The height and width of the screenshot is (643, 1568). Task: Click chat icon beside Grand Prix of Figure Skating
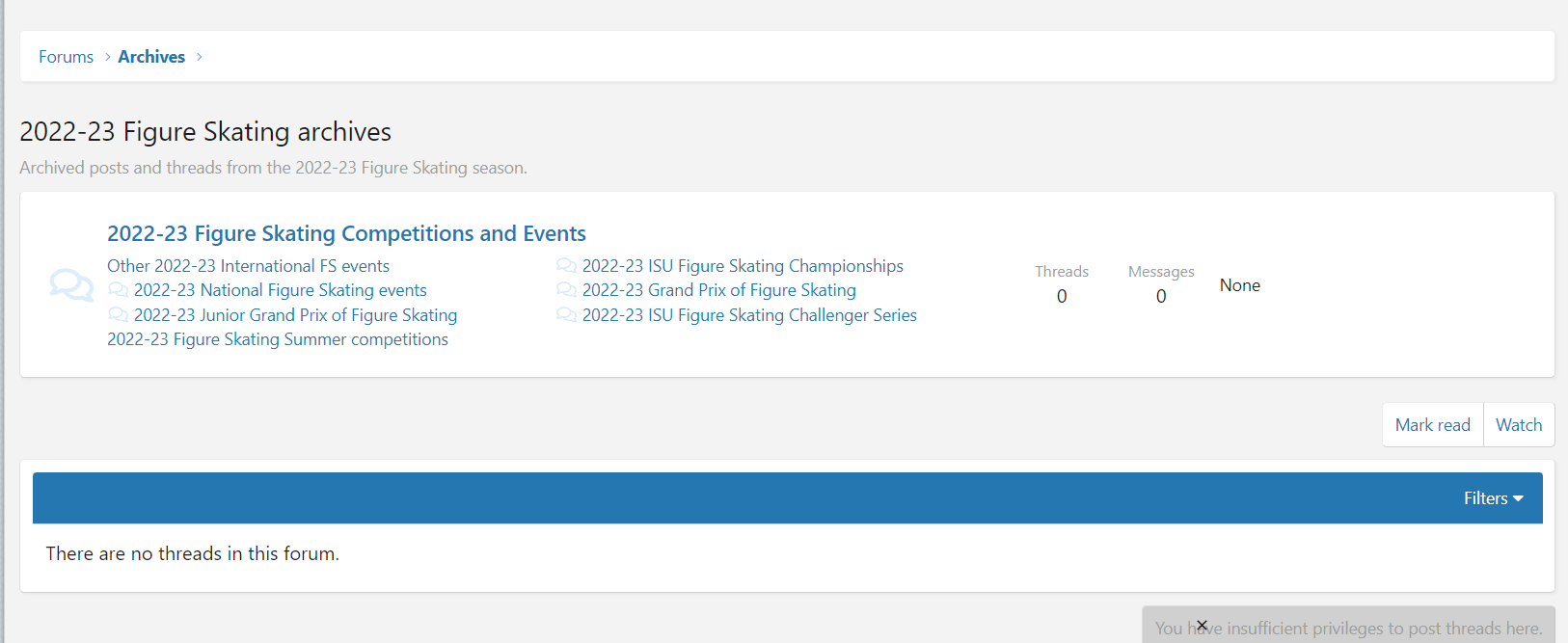[x=566, y=290]
